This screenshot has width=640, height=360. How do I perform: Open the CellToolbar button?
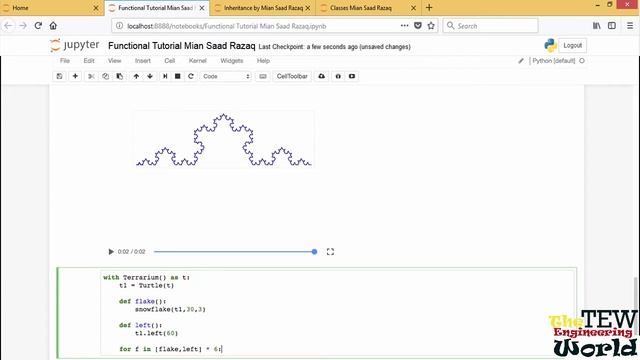pos(292,76)
